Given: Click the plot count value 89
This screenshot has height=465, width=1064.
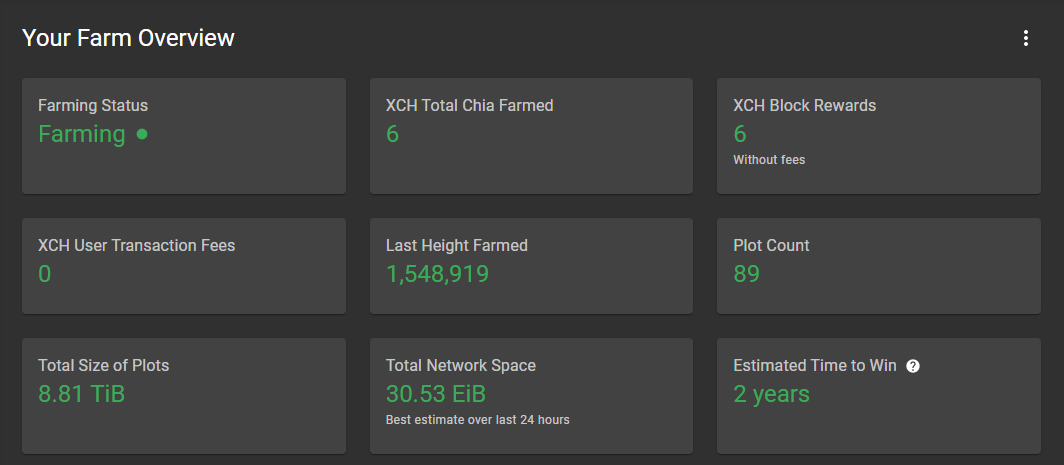Looking at the screenshot, I should click(746, 274).
